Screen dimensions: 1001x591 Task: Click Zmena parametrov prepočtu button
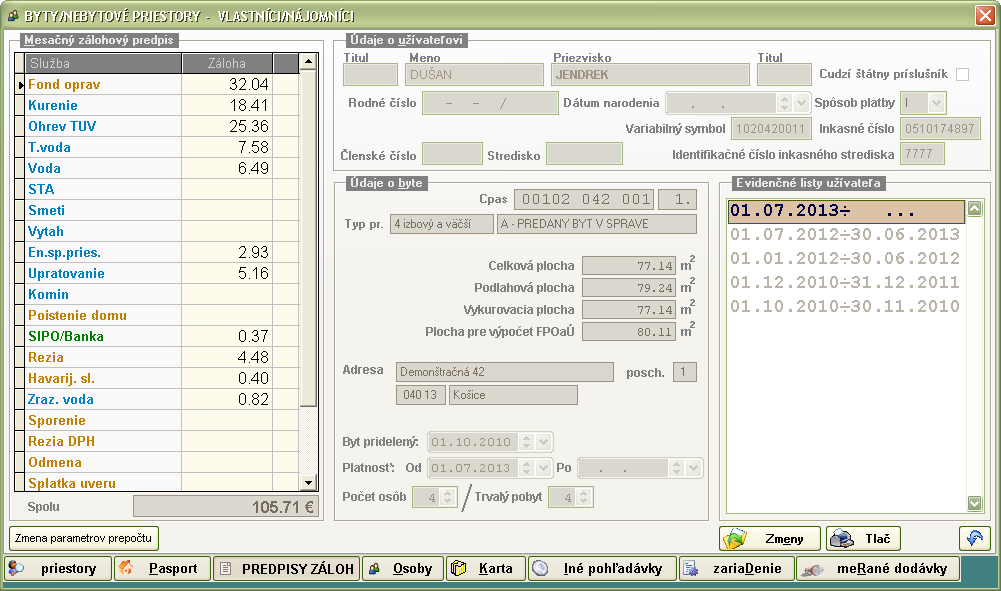(x=84, y=538)
